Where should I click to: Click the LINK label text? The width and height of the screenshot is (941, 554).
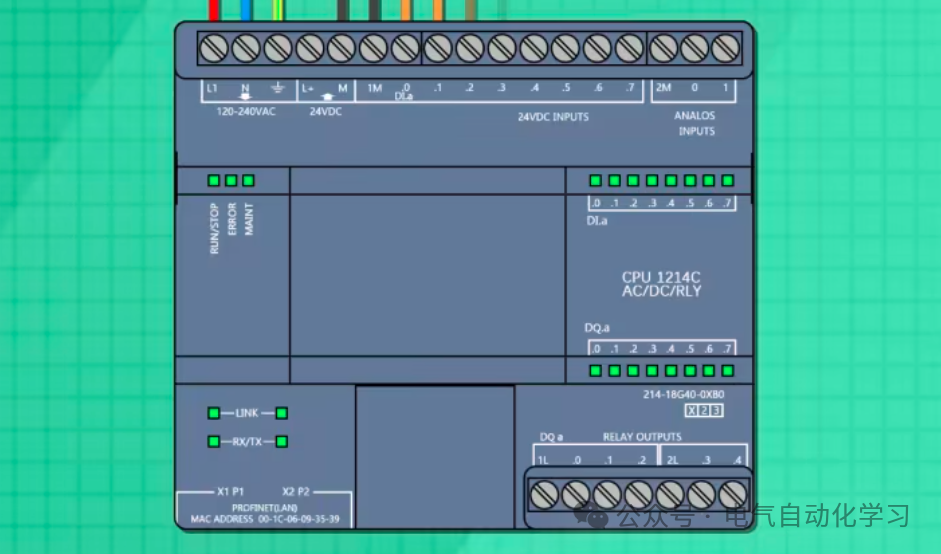pos(247,413)
